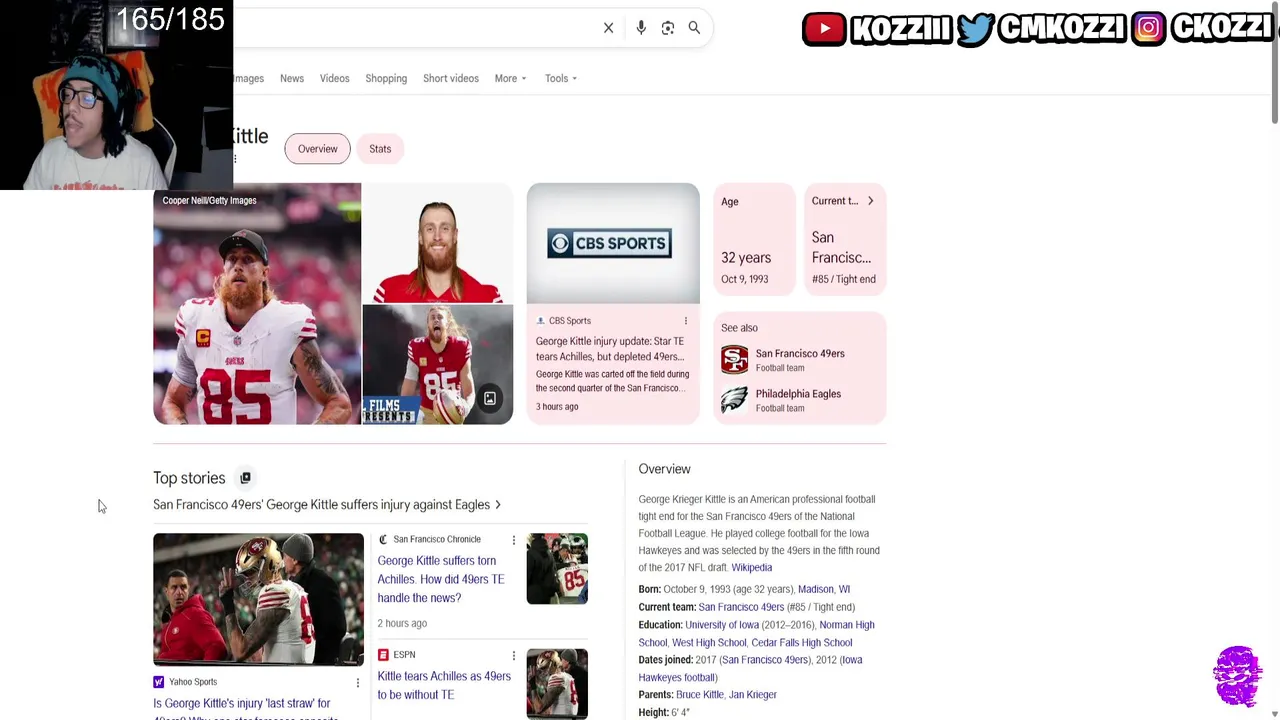Viewport: 1280px width, 720px height.
Task: Switch to the Videos tab
Action: coord(334,78)
